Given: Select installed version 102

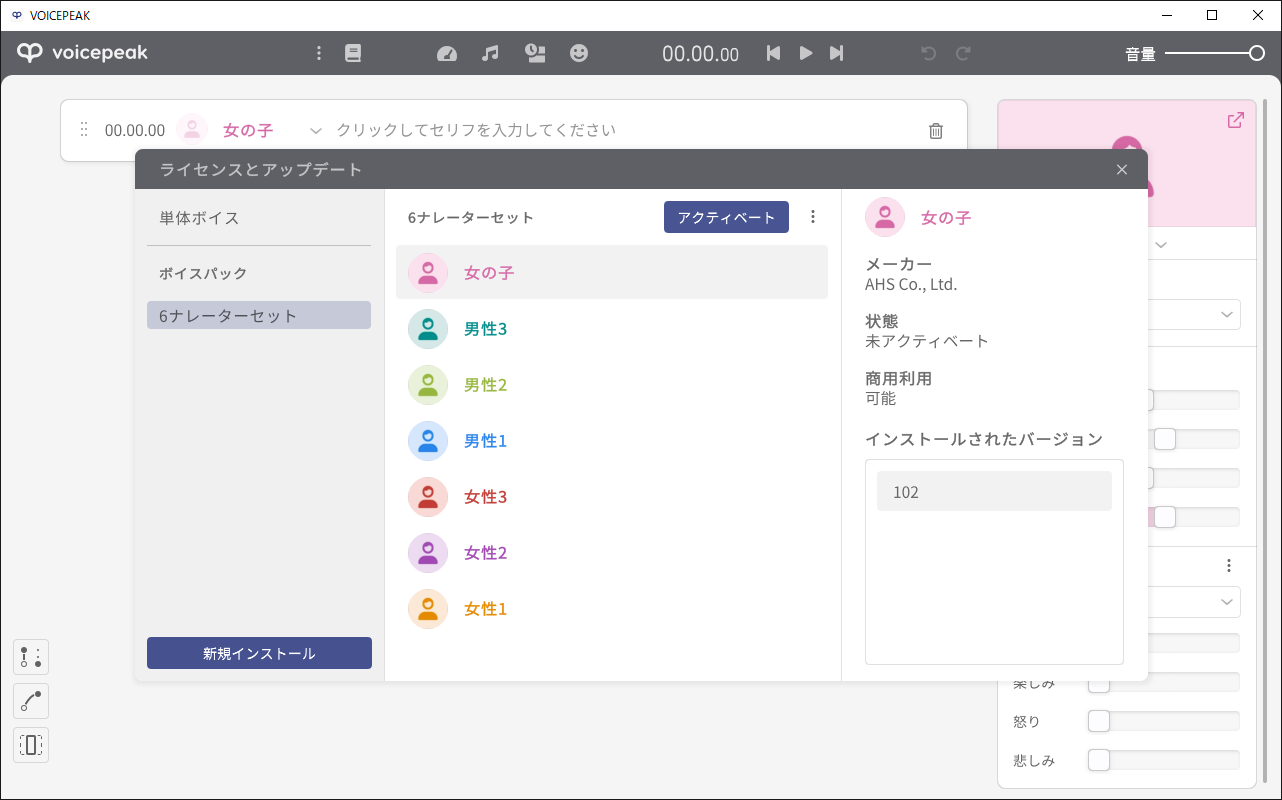Looking at the screenshot, I should pyautogui.click(x=994, y=491).
